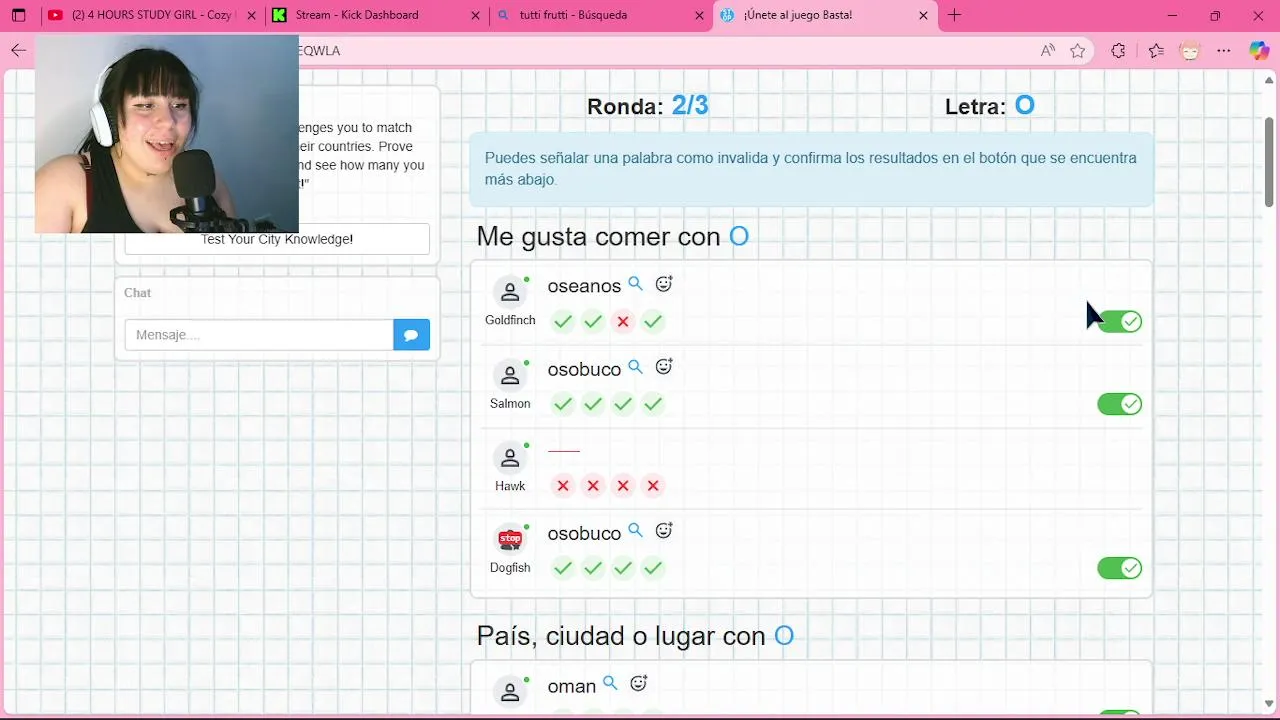Click scrollbar up arrow
1280x720 pixels.
click(x=1269, y=80)
